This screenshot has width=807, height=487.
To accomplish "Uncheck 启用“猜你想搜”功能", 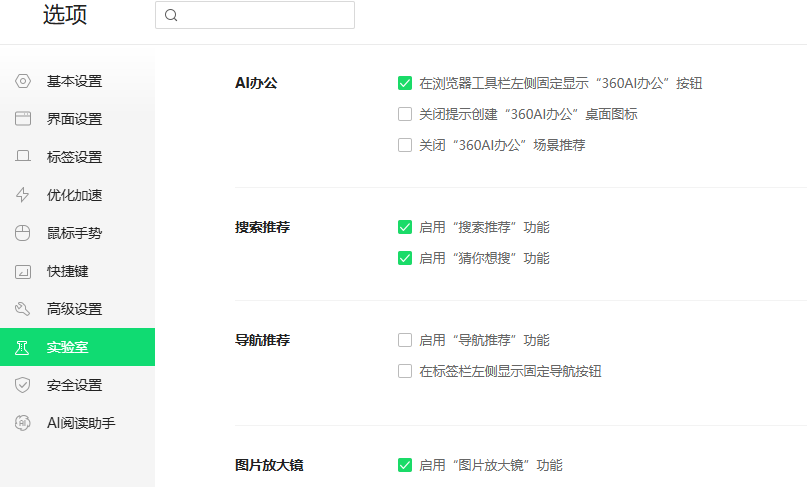I will click(405, 258).
